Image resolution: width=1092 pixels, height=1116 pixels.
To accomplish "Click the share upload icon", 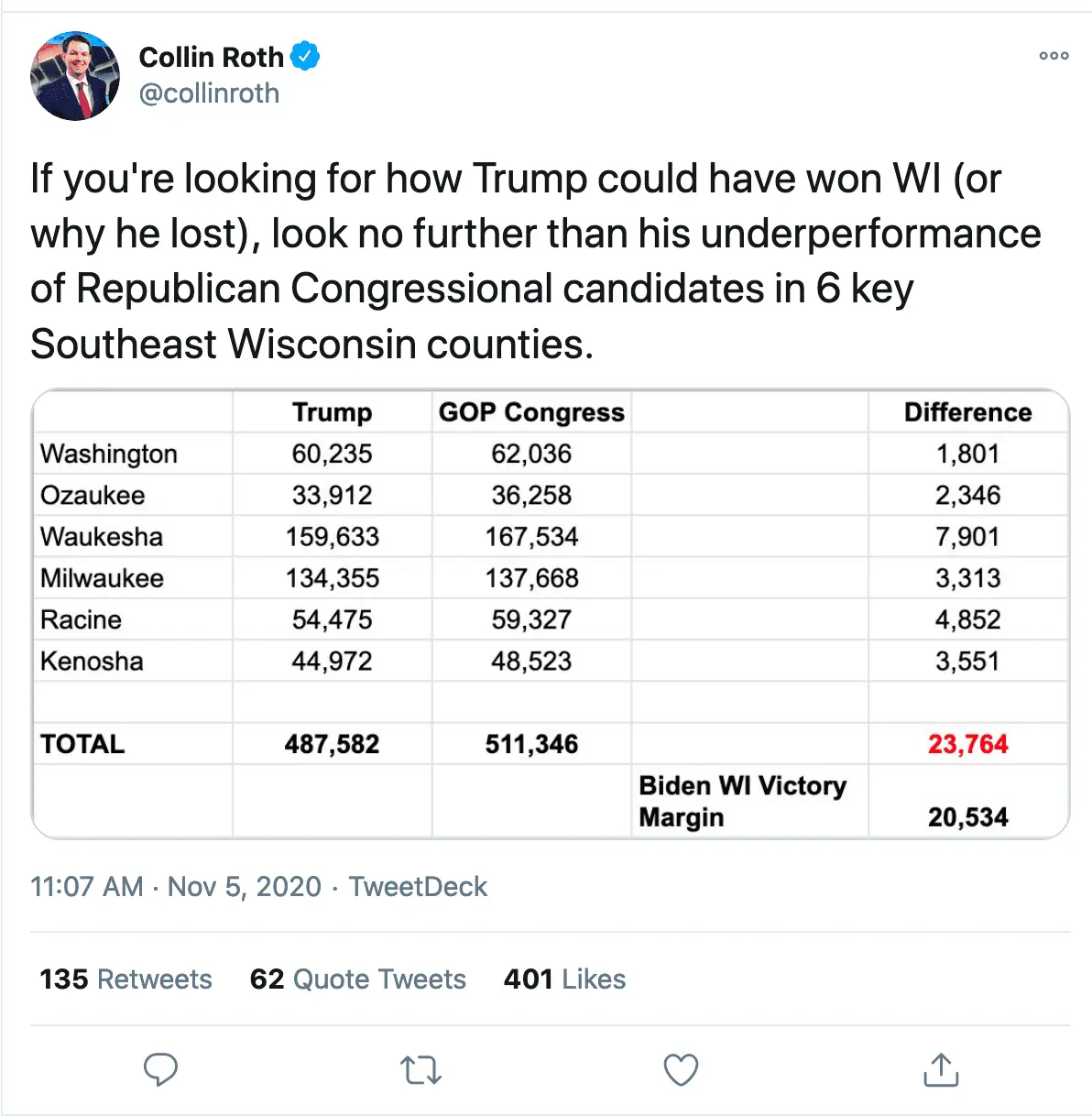I will [941, 1069].
